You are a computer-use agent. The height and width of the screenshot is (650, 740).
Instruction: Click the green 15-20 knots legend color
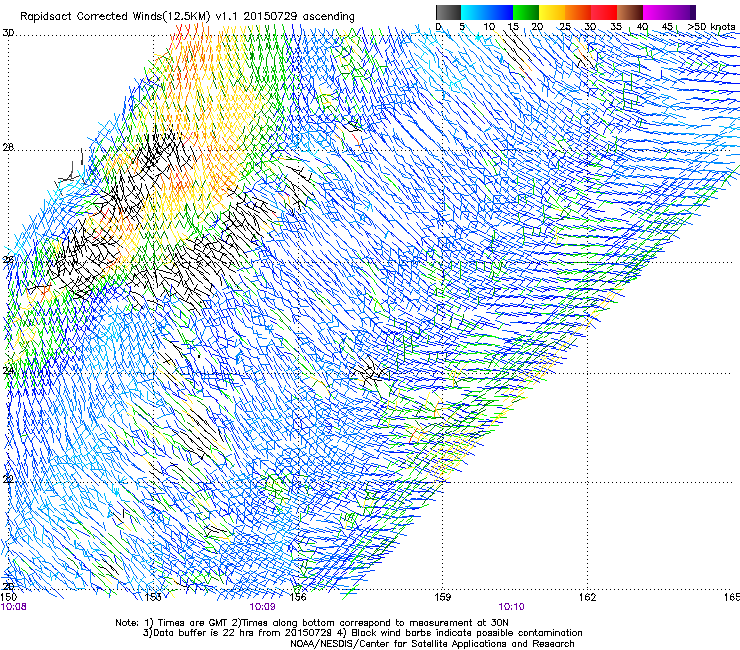click(526, 12)
